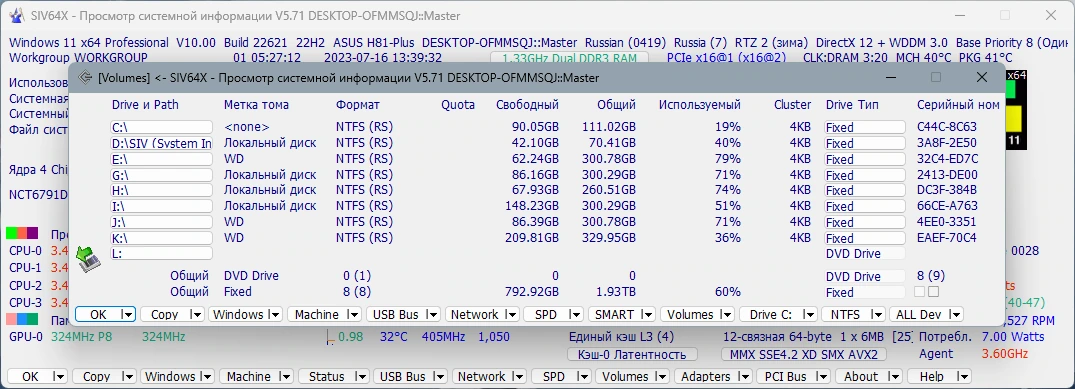Click the Fixed drive type field for C:\
This screenshot has height=389, width=1075.
864,127
